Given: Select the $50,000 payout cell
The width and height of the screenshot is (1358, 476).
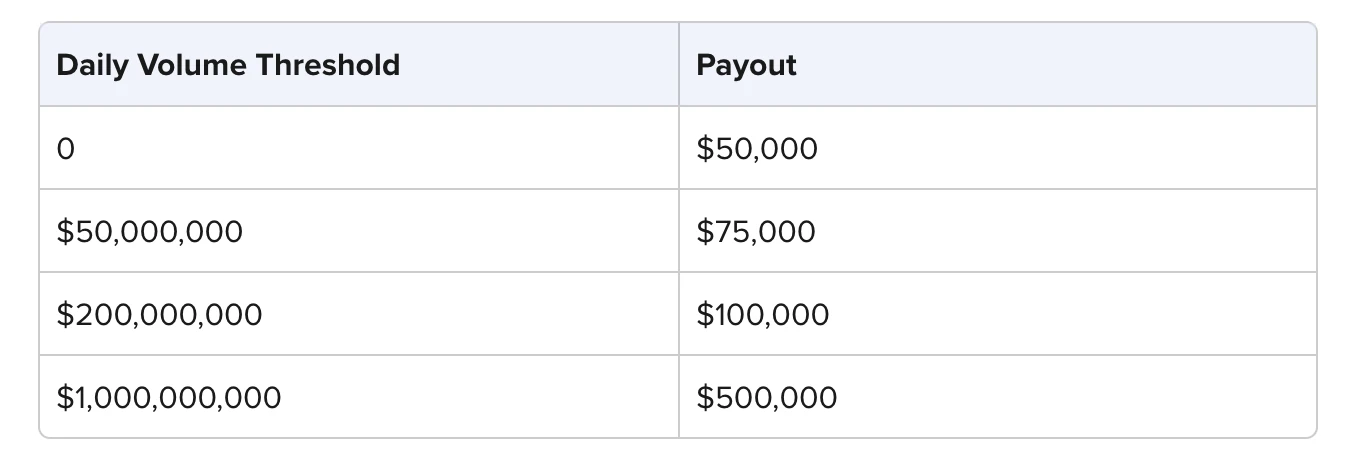Looking at the screenshot, I should point(757,149).
